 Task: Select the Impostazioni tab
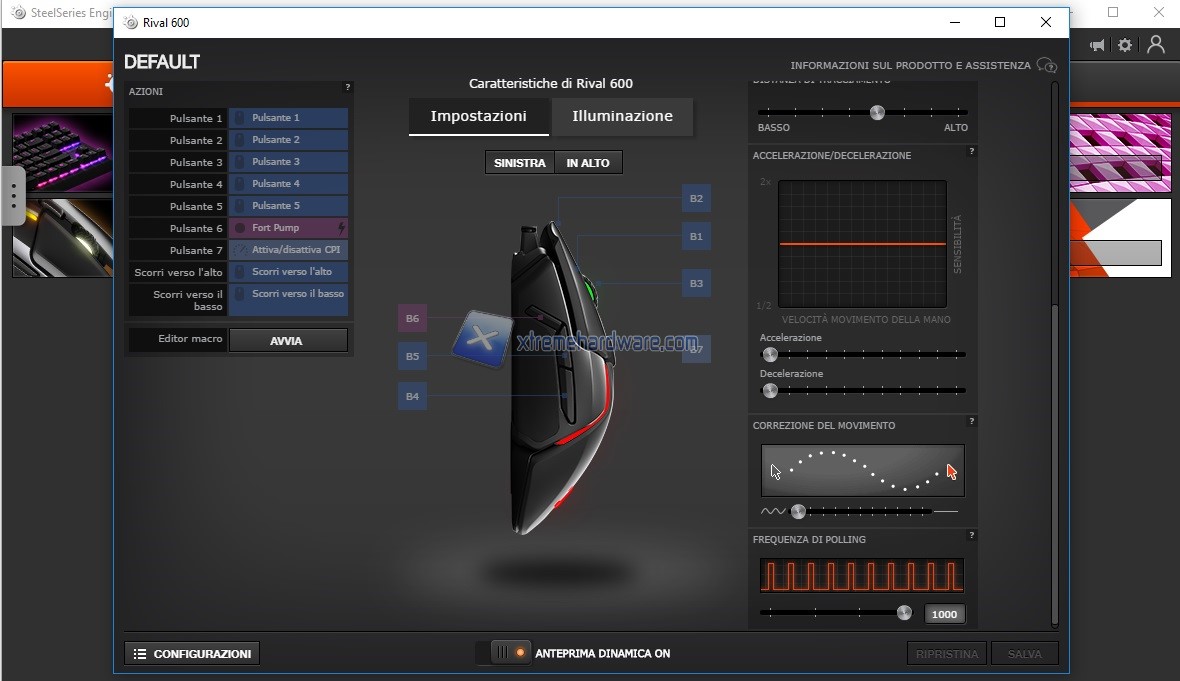click(478, 116)
